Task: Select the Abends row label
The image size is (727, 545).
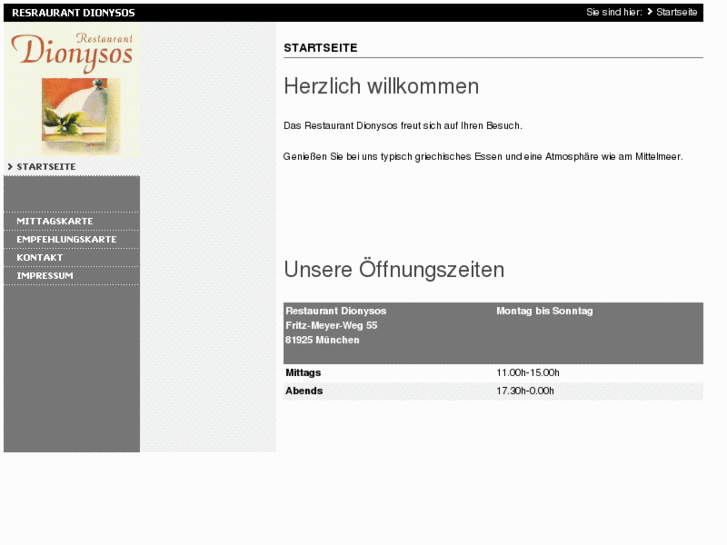Action: coord(304,391)
